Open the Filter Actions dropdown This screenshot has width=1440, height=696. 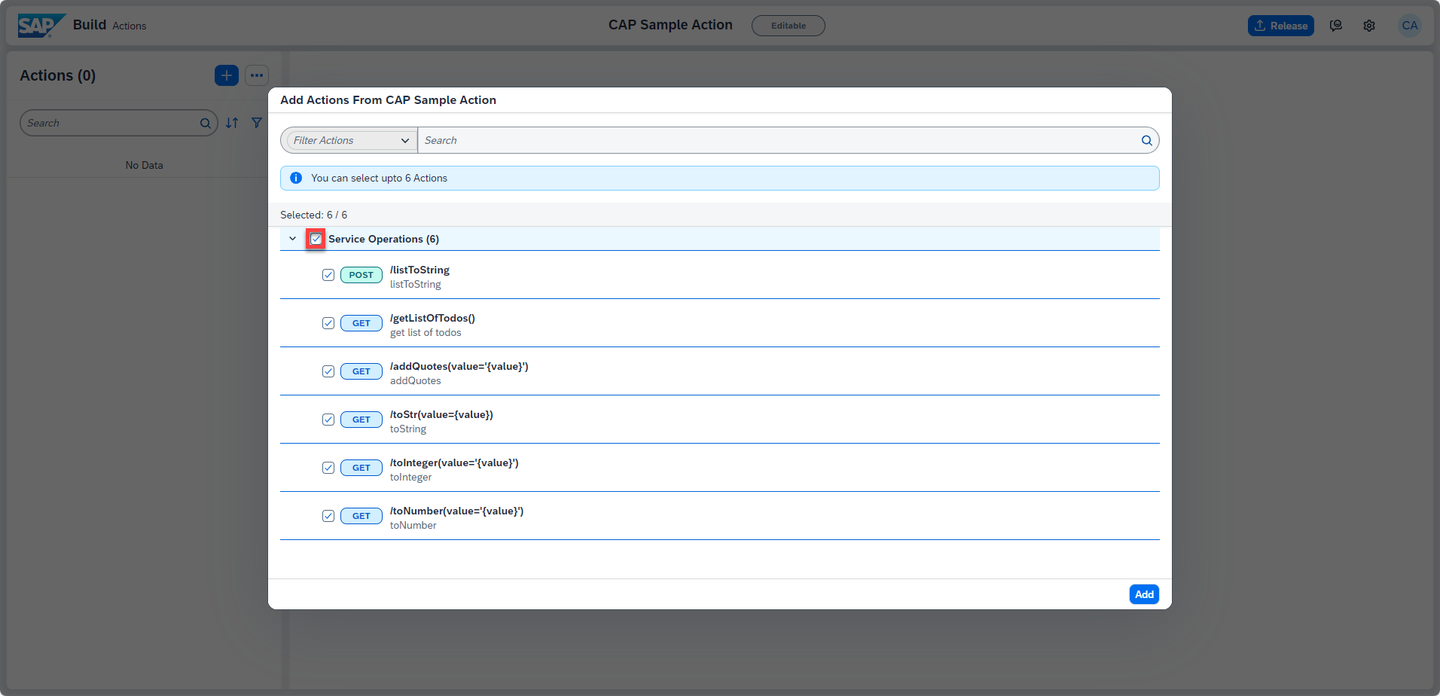(349, 140)
